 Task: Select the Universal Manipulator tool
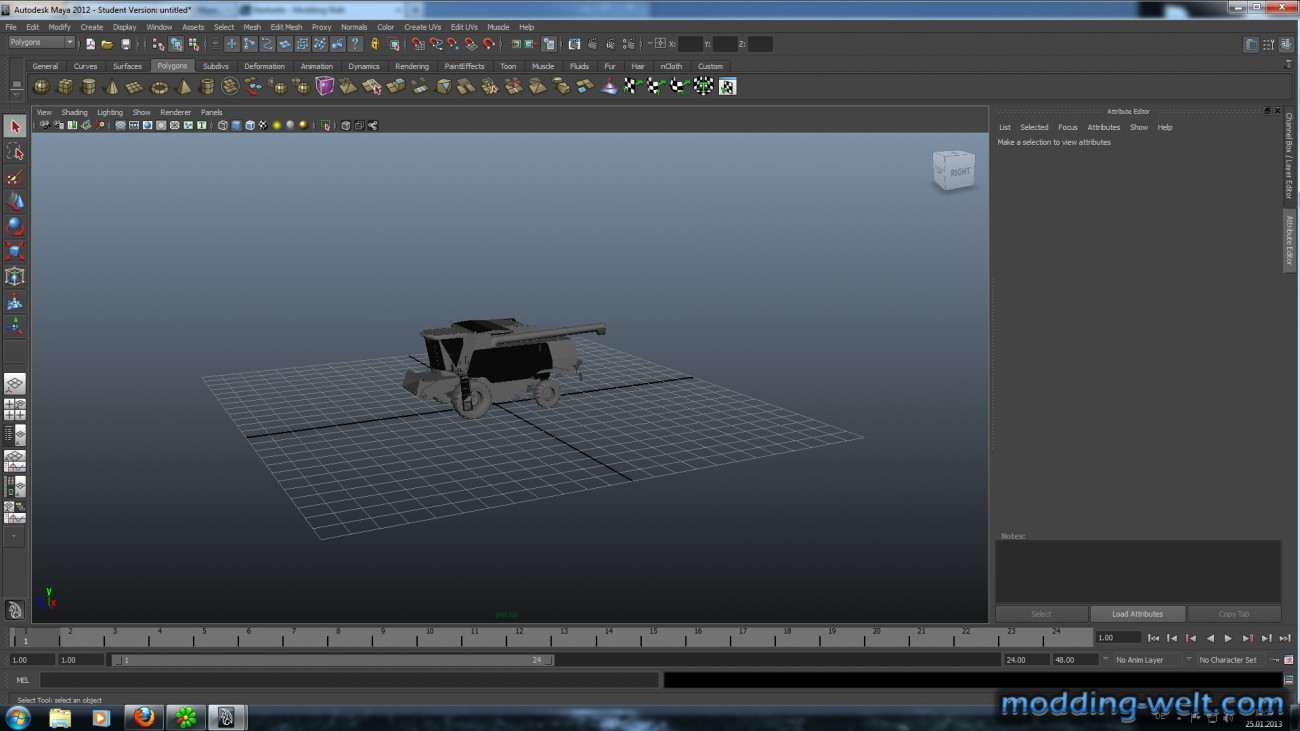coord(15,277)
